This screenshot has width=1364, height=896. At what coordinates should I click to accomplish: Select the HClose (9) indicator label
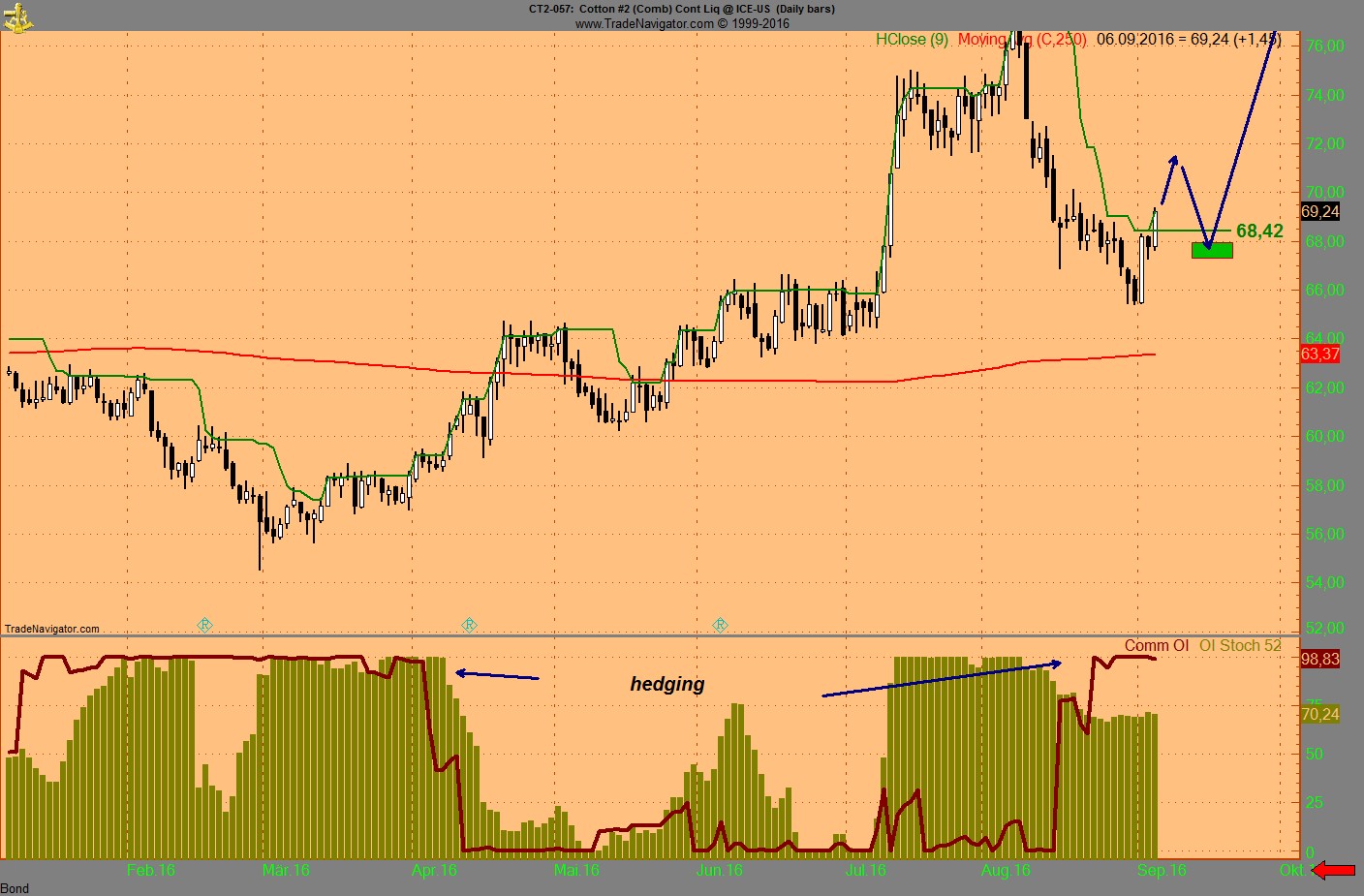coord(912,40)
